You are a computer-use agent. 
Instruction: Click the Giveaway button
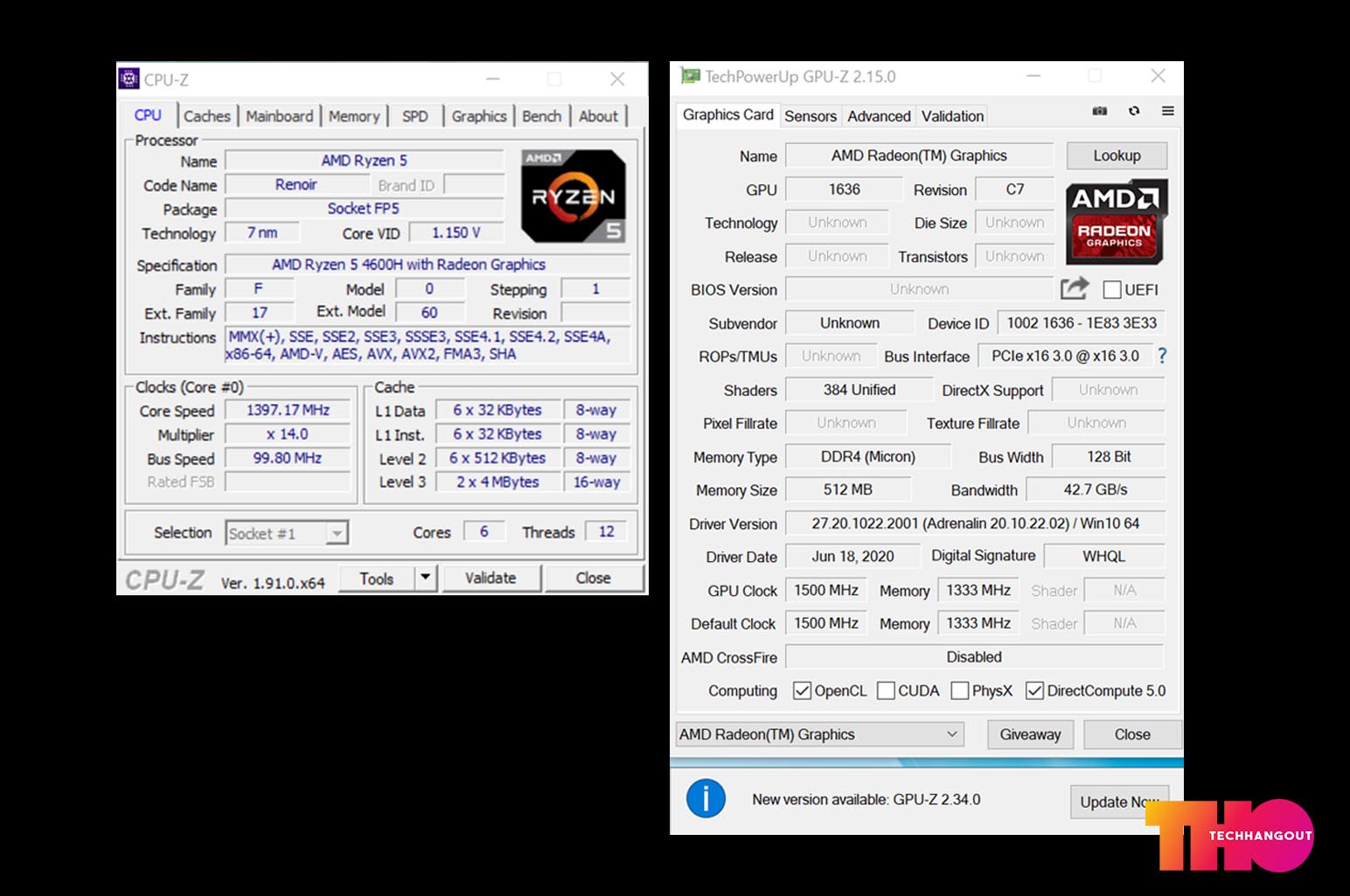tap(1030, 734)
